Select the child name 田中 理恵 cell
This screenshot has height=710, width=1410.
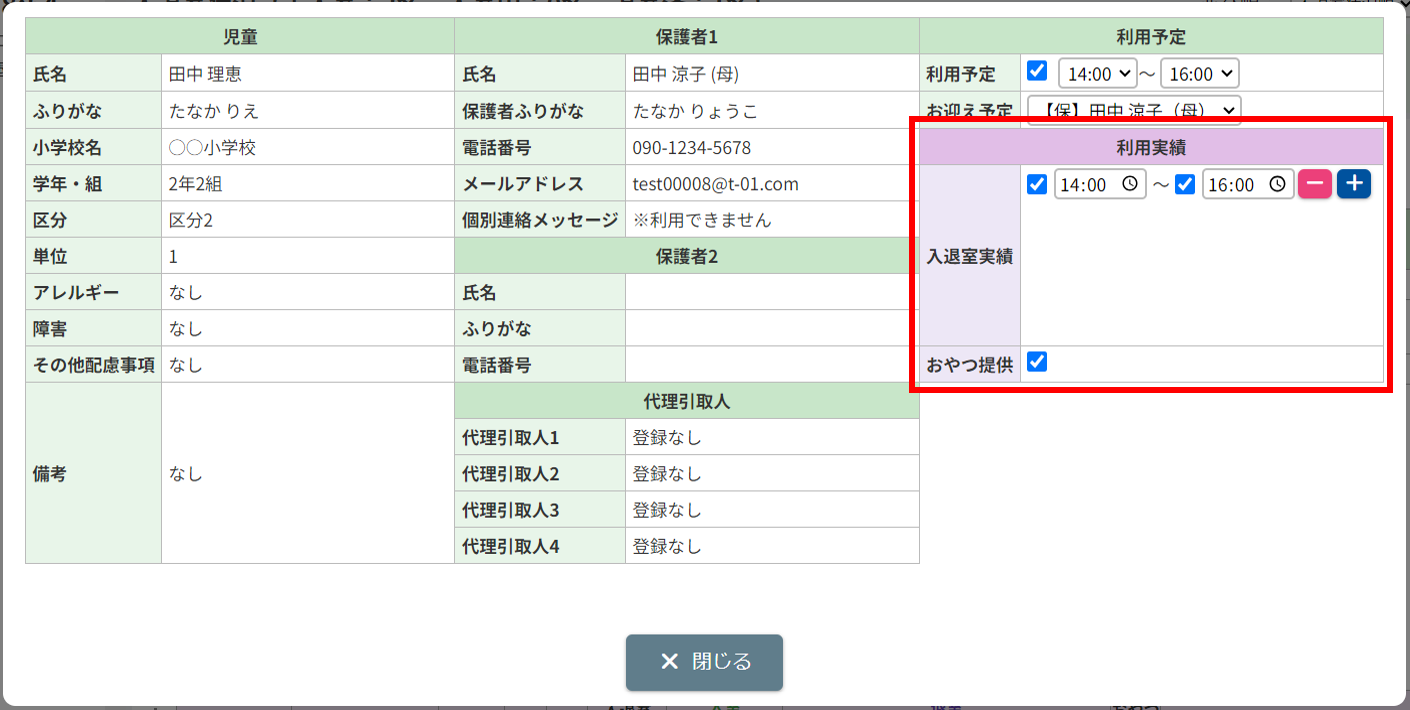(307, 74)
